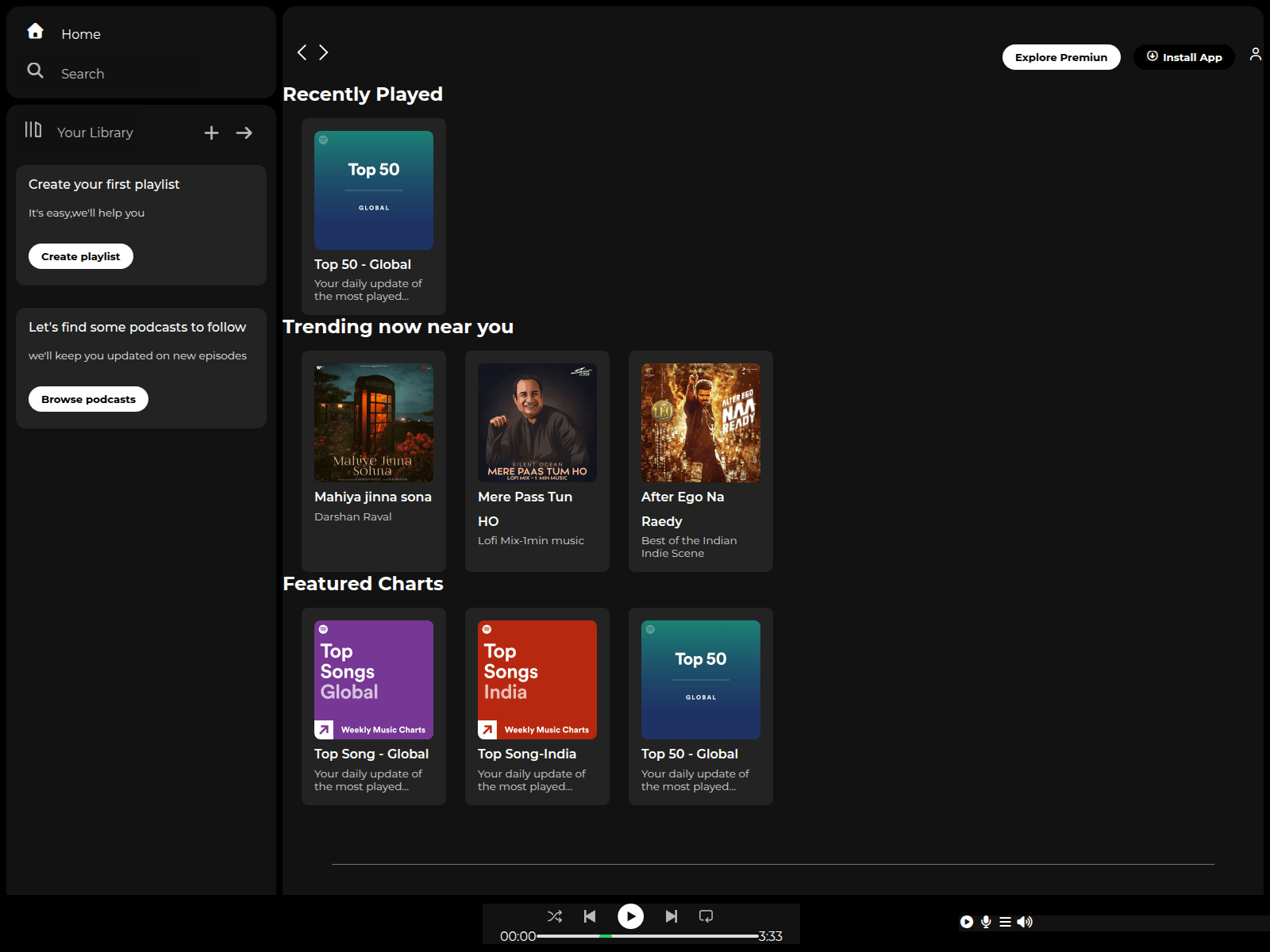This screenshot has height=952, width=1270.
Task: Click the Home house icon
Action: (x=36, y=31)
